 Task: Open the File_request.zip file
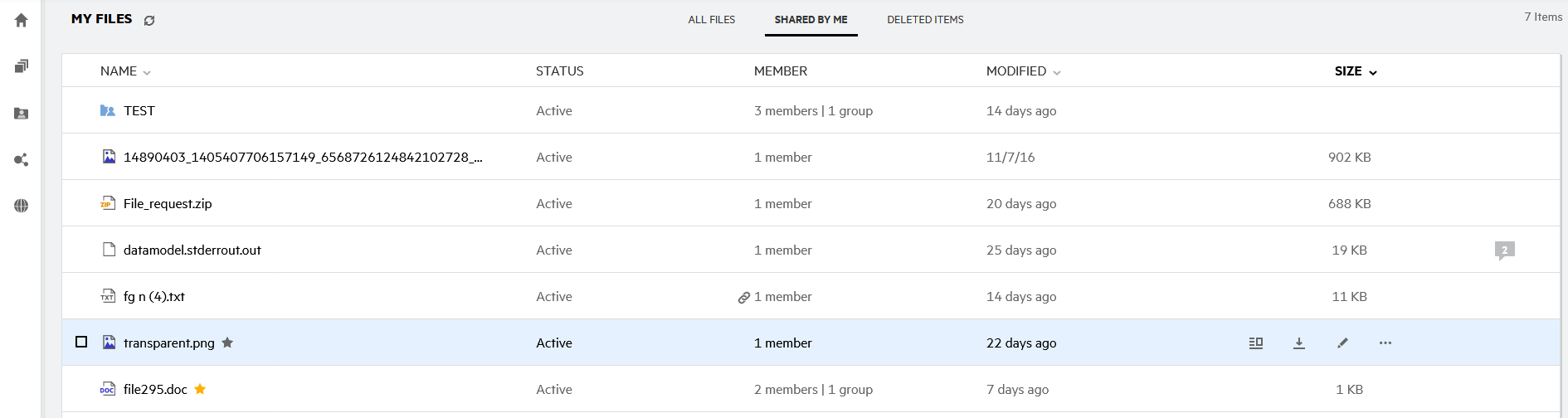click(x=168, y=204)
